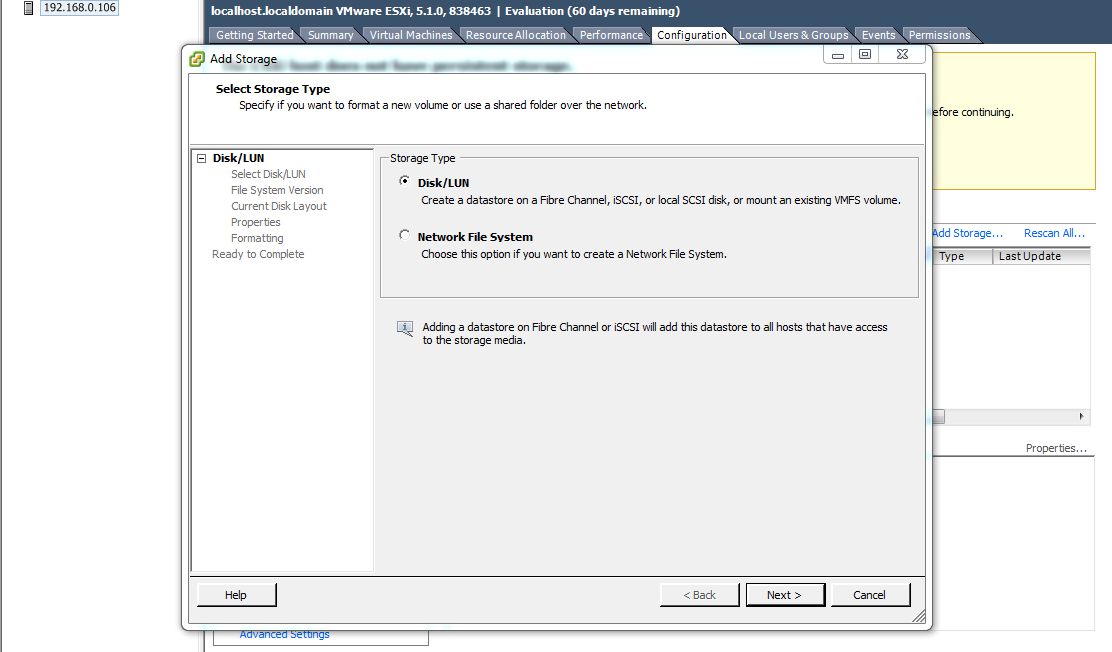
Task: Select the Disk/LUN radio button
Action: pyautogui.click(x=404, y=181)
